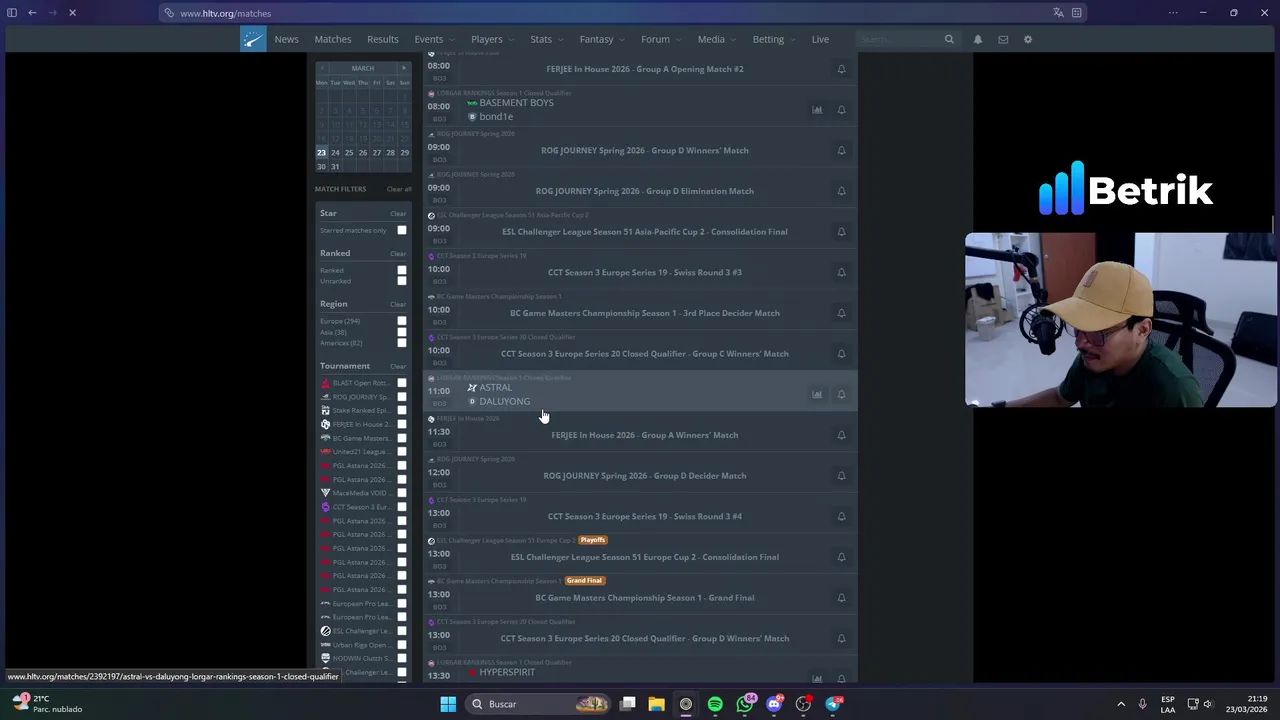Open the settings gear icon in HLTV header
The image size is (1280, 720).
pos(1027,39)
